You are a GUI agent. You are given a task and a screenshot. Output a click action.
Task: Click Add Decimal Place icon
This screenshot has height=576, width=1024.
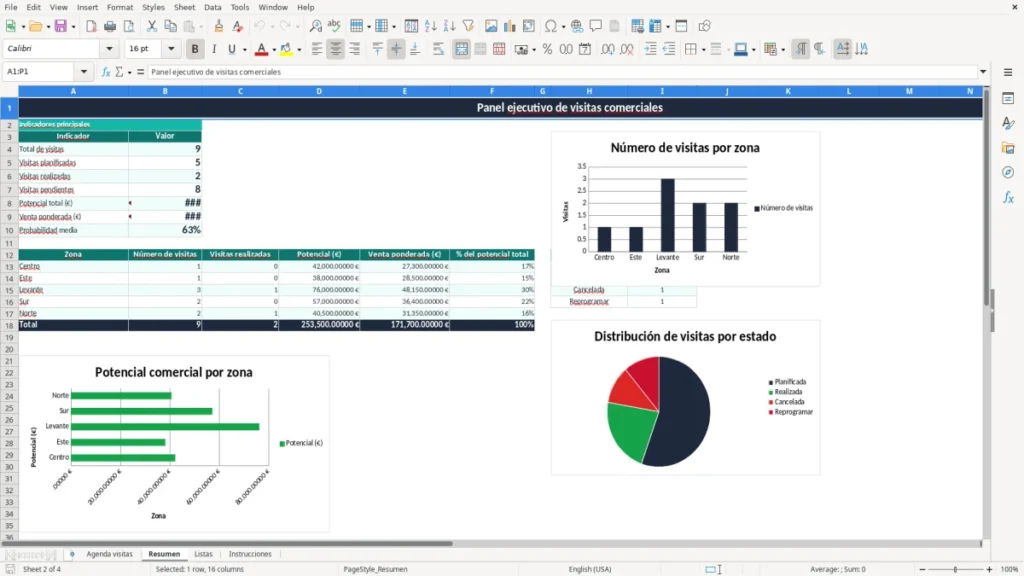click(x=608, y=49)
